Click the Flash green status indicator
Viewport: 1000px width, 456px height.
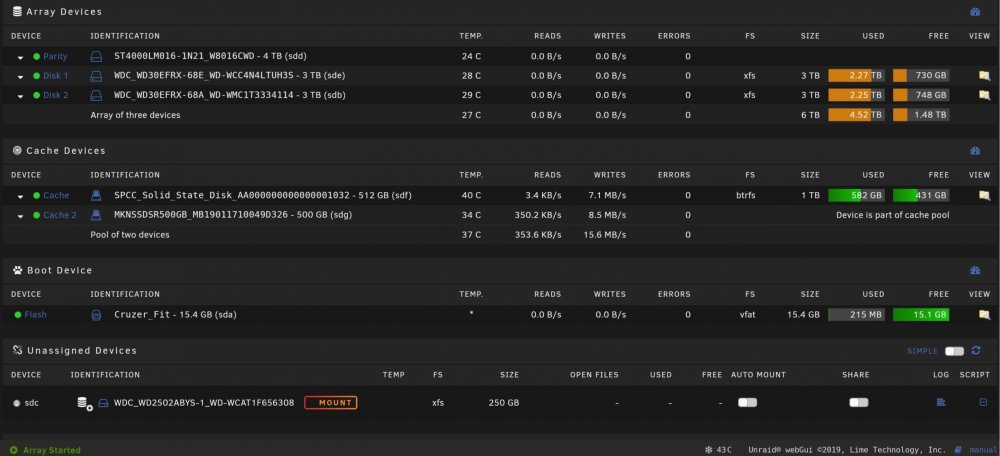(x=18, y=315)
